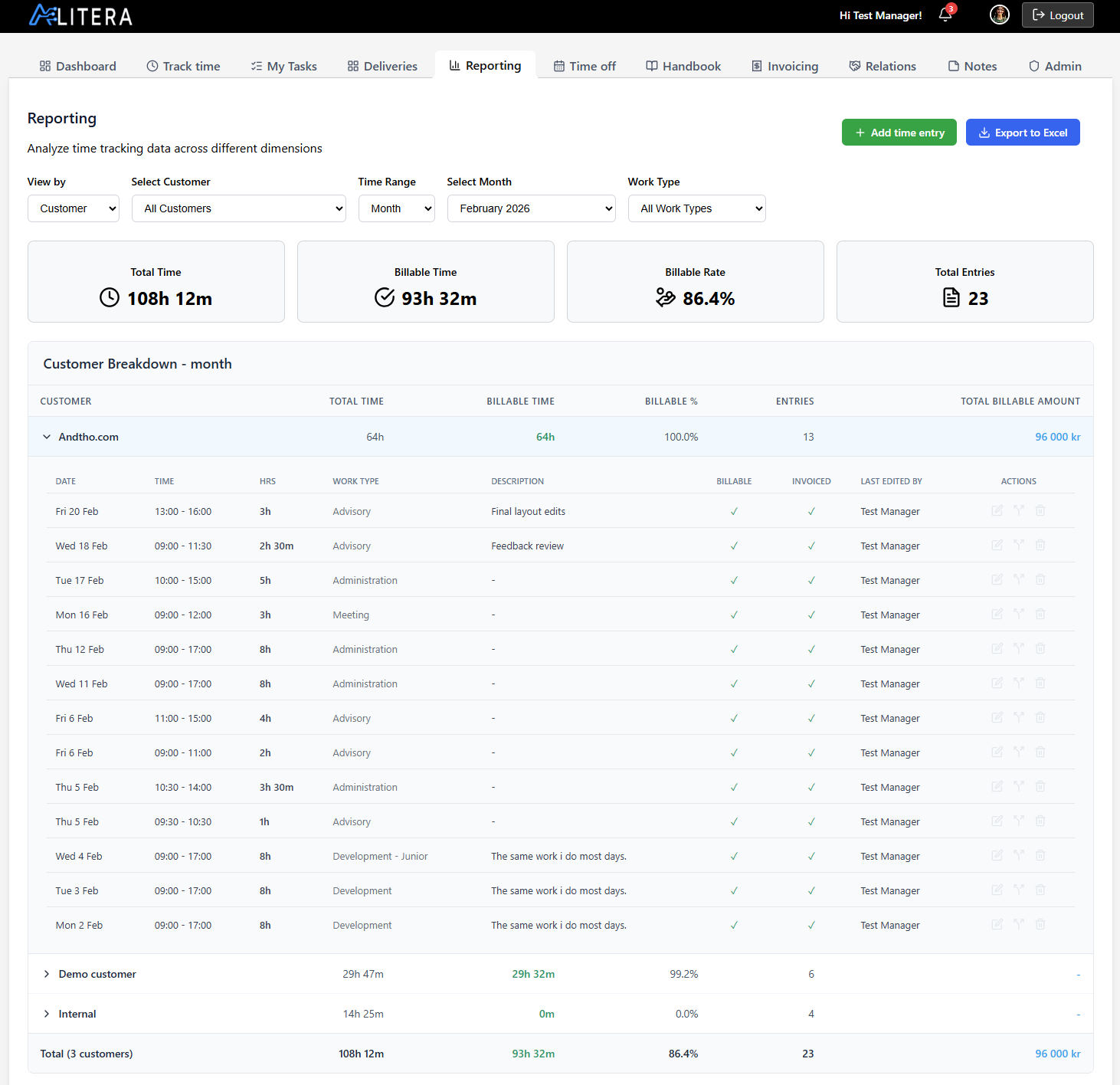The width and height of the screenshot is (1120, 1085).
Task: Edit the Wed 18 Feb entry
Action: [997, 545]
